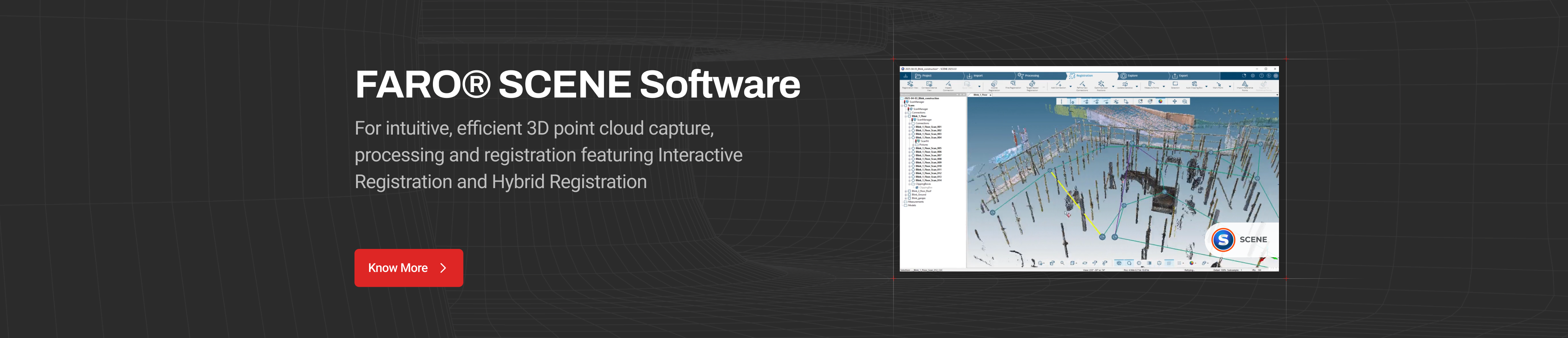Click the Registration View icon
The image size is (1568, 338).
click(x=911, y=84)
